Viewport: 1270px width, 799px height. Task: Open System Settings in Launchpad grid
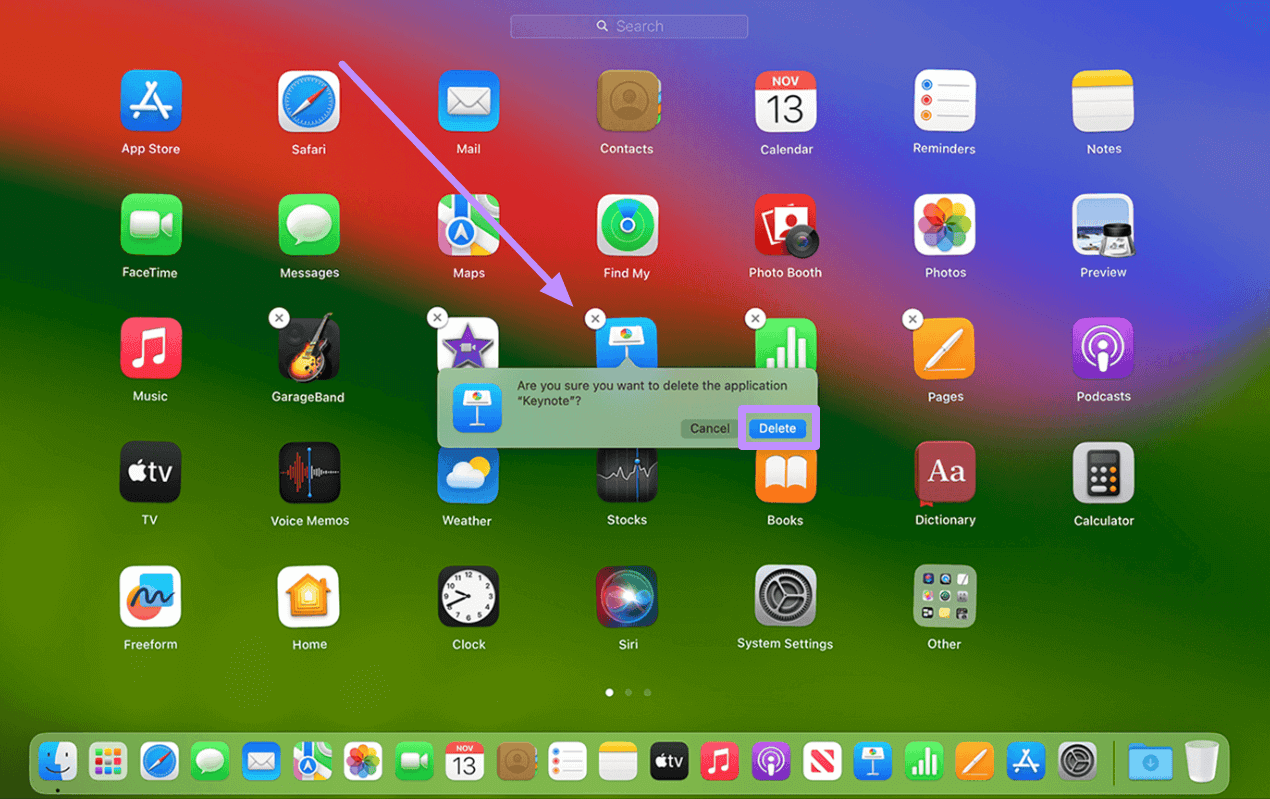tap(786, 596)
